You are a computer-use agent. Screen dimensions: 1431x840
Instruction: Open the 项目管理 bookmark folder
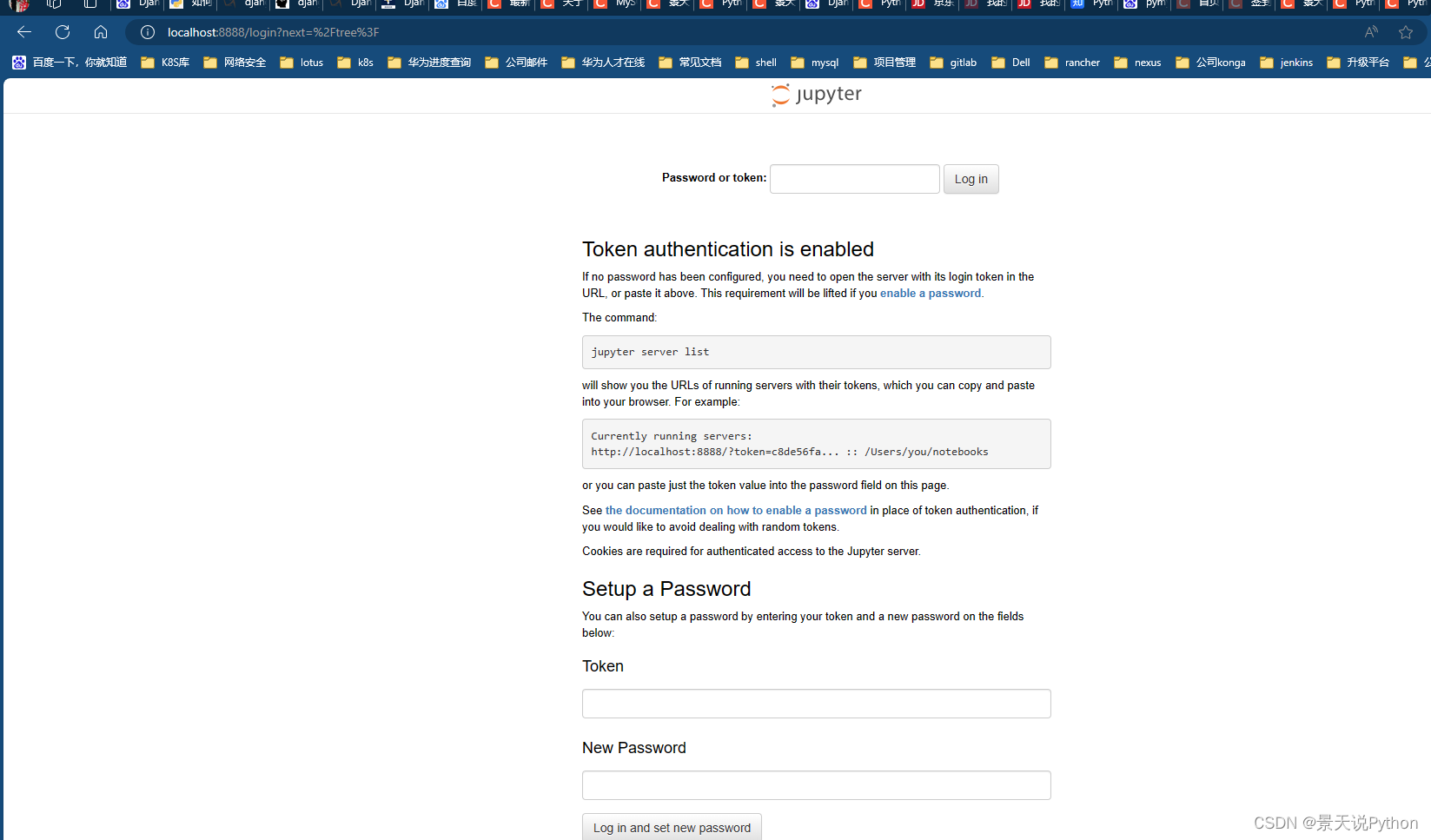click(884, 63)
